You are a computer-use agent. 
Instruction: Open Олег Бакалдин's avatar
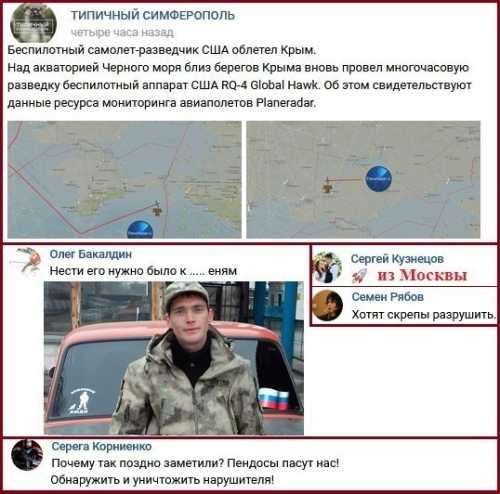click(26, 260)
